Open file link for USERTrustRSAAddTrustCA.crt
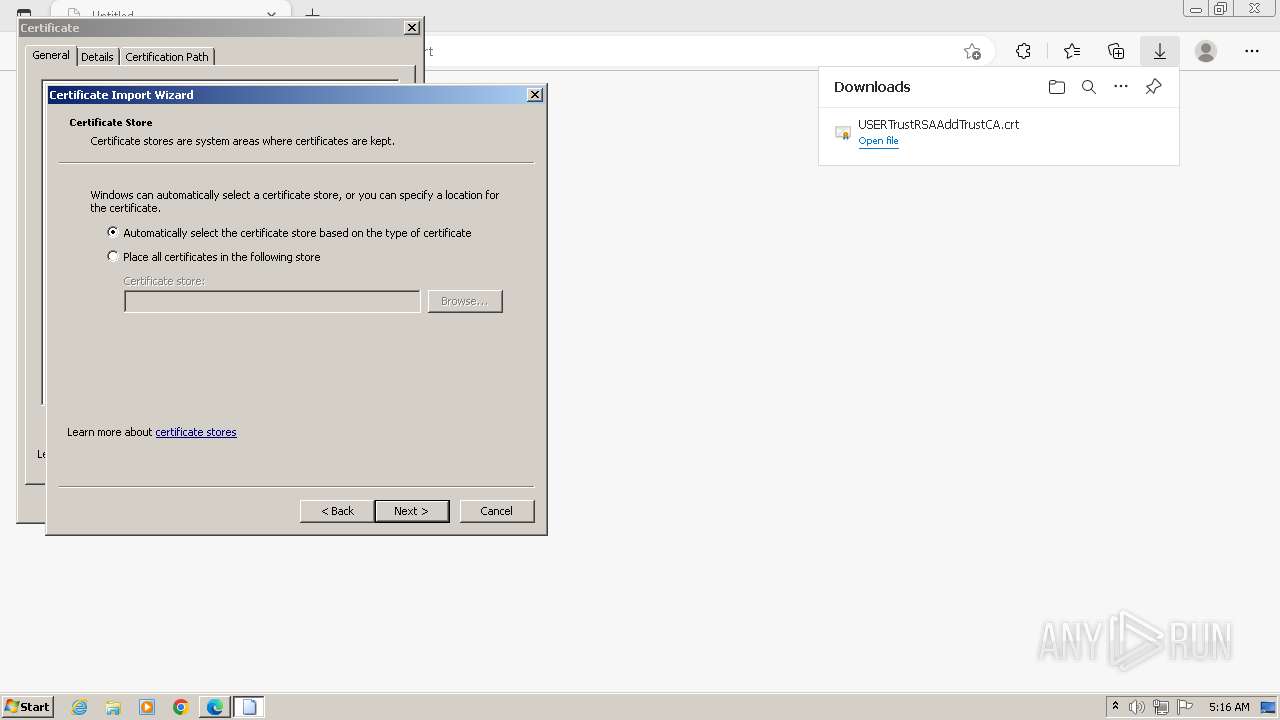 pos(878,141)
